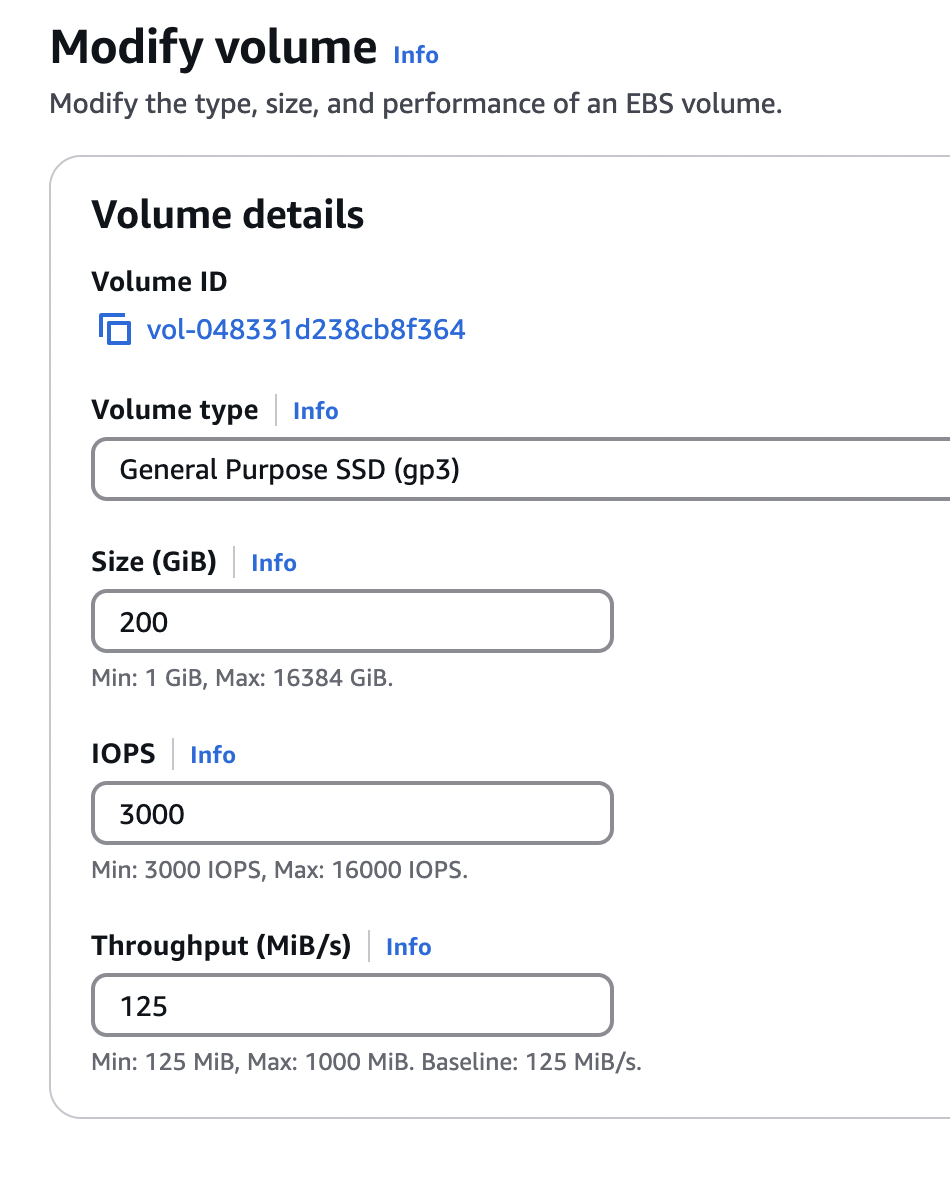The image size is (950, 1193).
Task: Click into the IOPS input field
Action: 351,814
